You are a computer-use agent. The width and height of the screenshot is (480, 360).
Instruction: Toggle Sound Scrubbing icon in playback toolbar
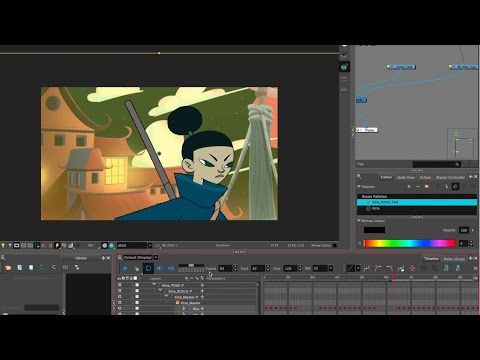click(171, 268)
